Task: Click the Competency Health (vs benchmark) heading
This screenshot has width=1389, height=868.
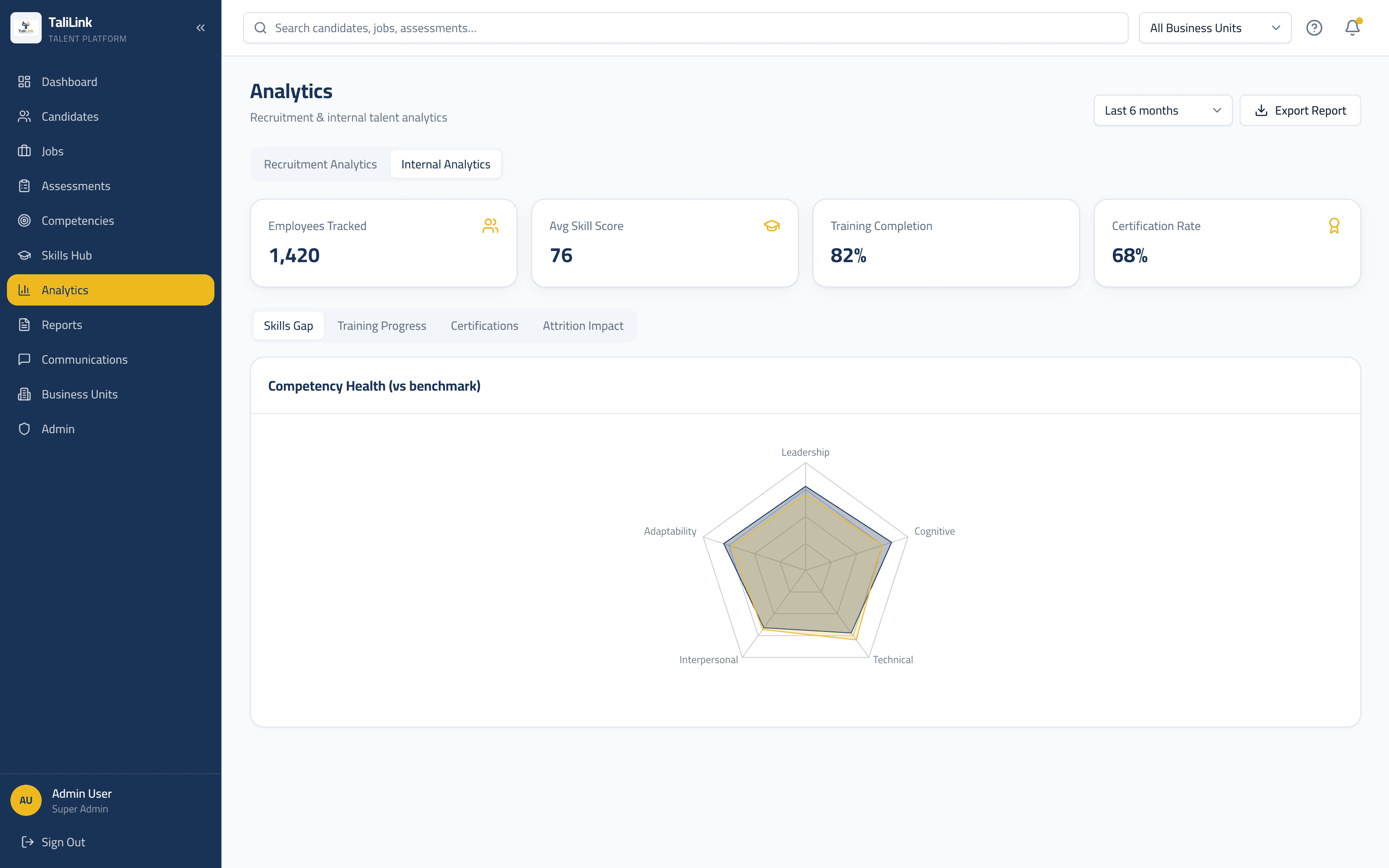Action: click(x=374, y=386)
